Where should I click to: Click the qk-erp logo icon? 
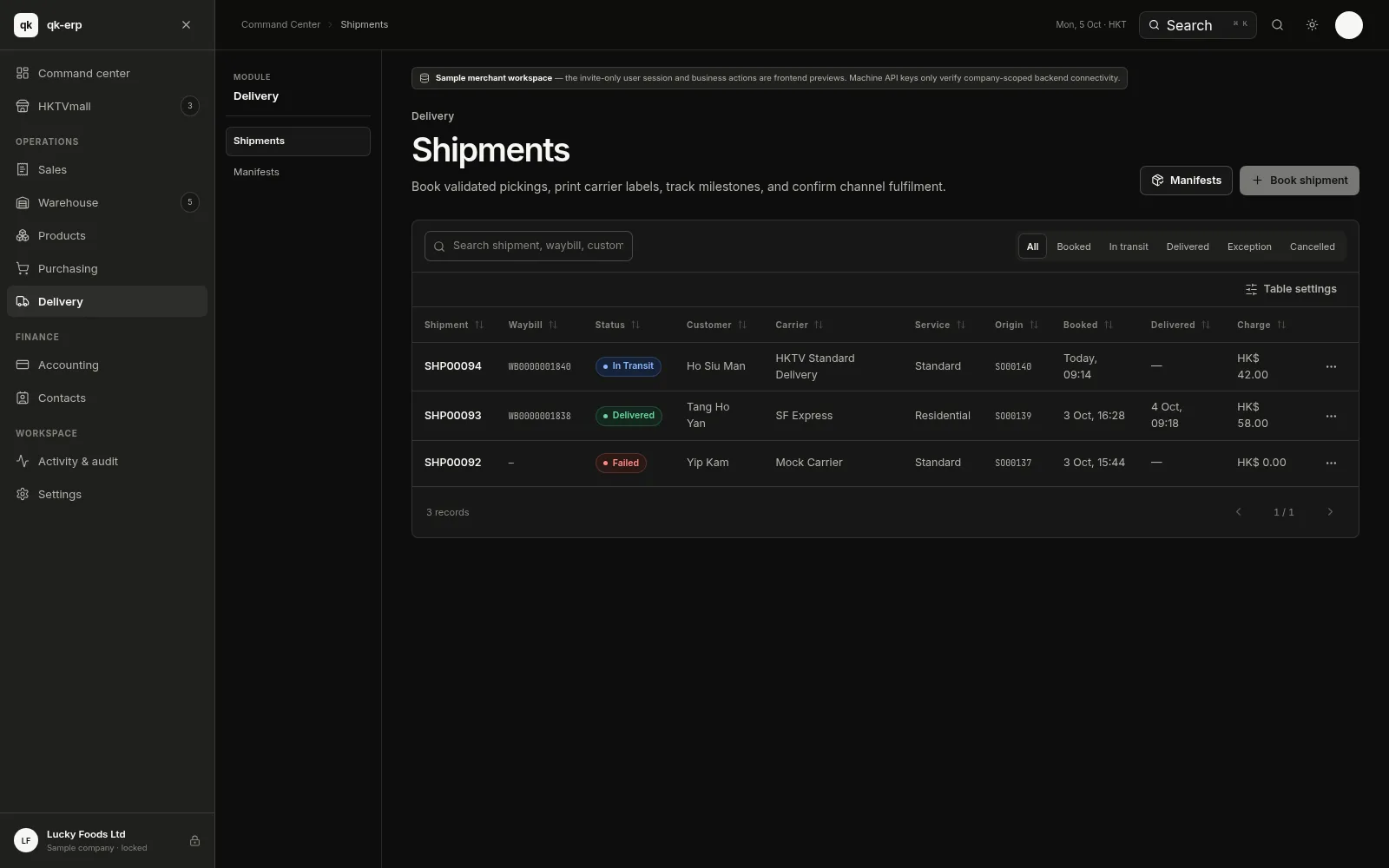point(26,25)
